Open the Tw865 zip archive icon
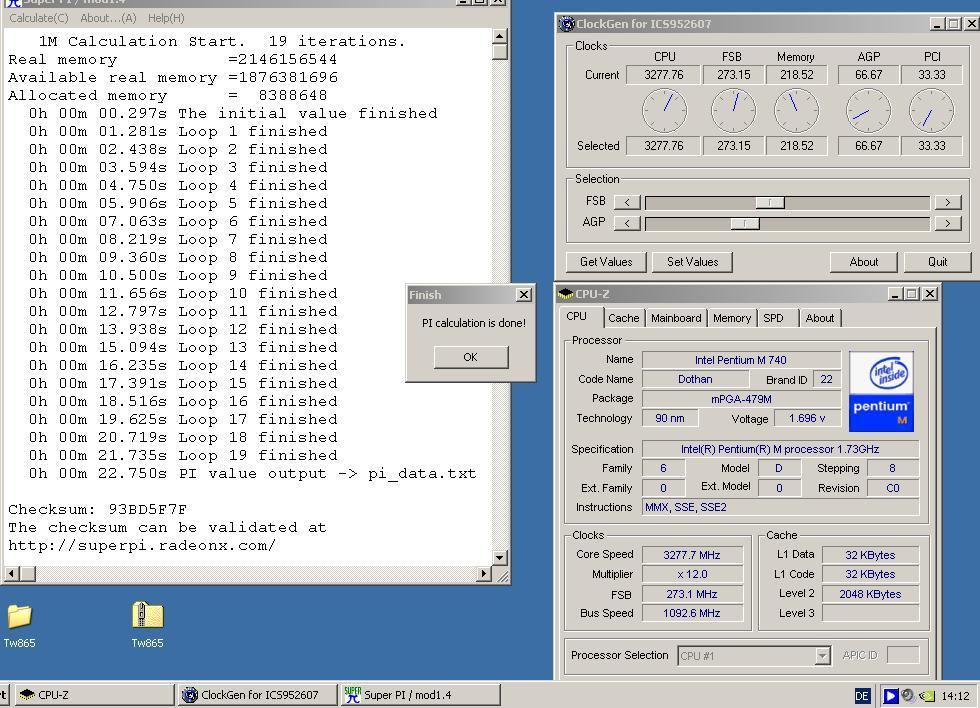The width and height of the screenshot is (980, 708). pos(148,615)
